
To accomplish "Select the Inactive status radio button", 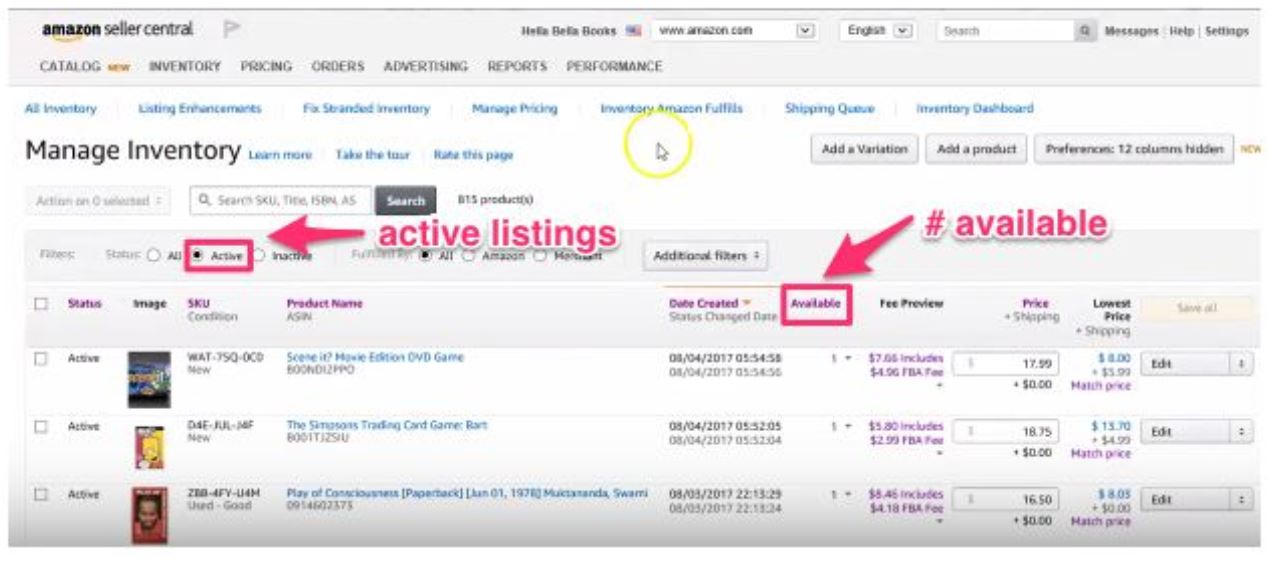I will (258, 256).
